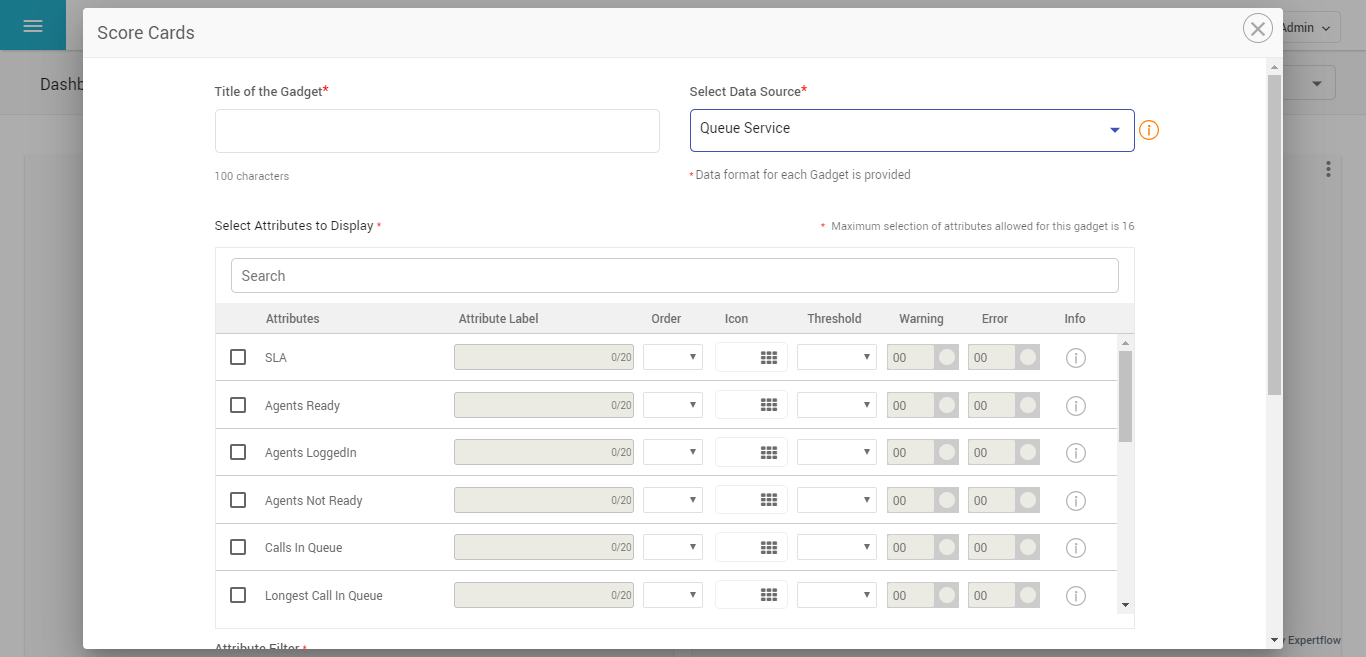
Task: Click info icon beside the Data Source selector
Action: pyautogui.click(x=1148, y=130)
